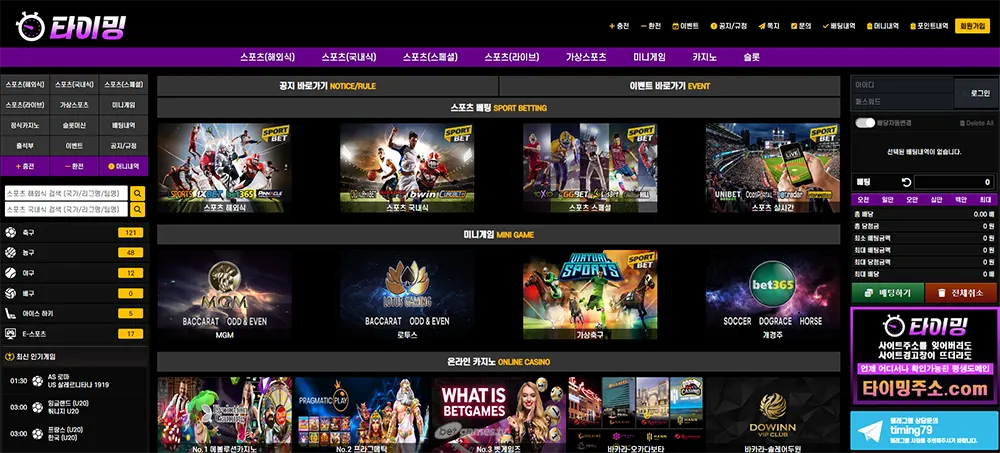Open 배팅내역 in the top header

click(839, 26)
